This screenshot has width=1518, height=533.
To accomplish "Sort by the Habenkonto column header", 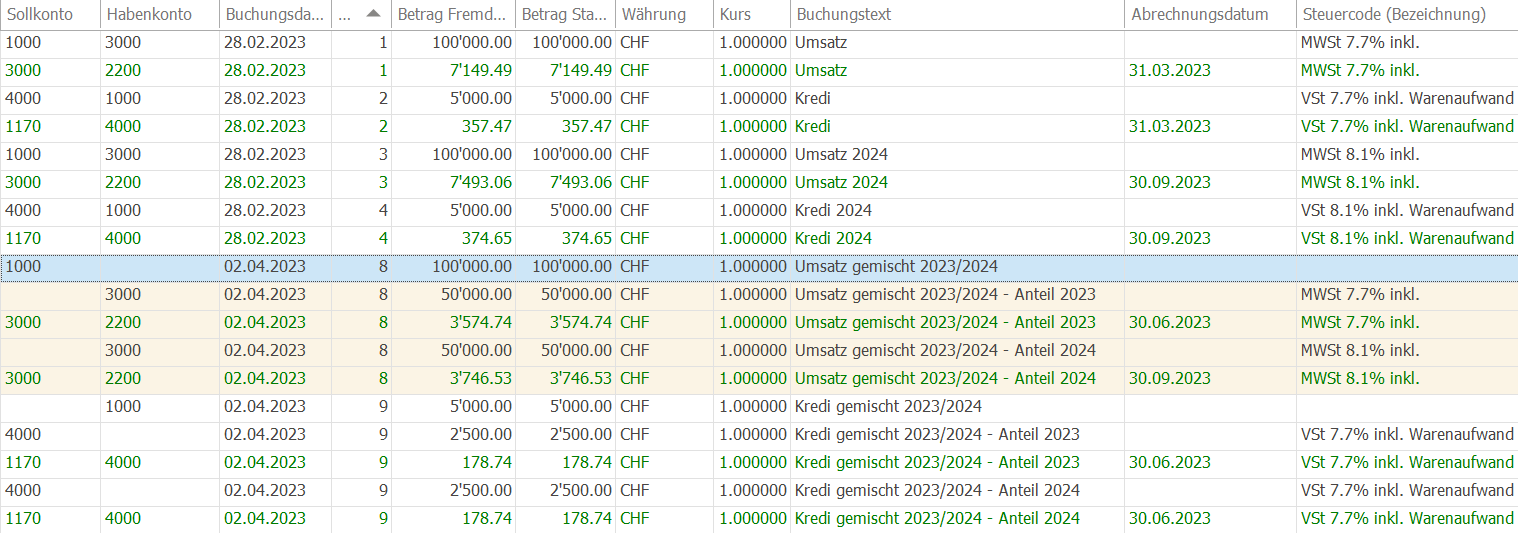I will (160, 14).
